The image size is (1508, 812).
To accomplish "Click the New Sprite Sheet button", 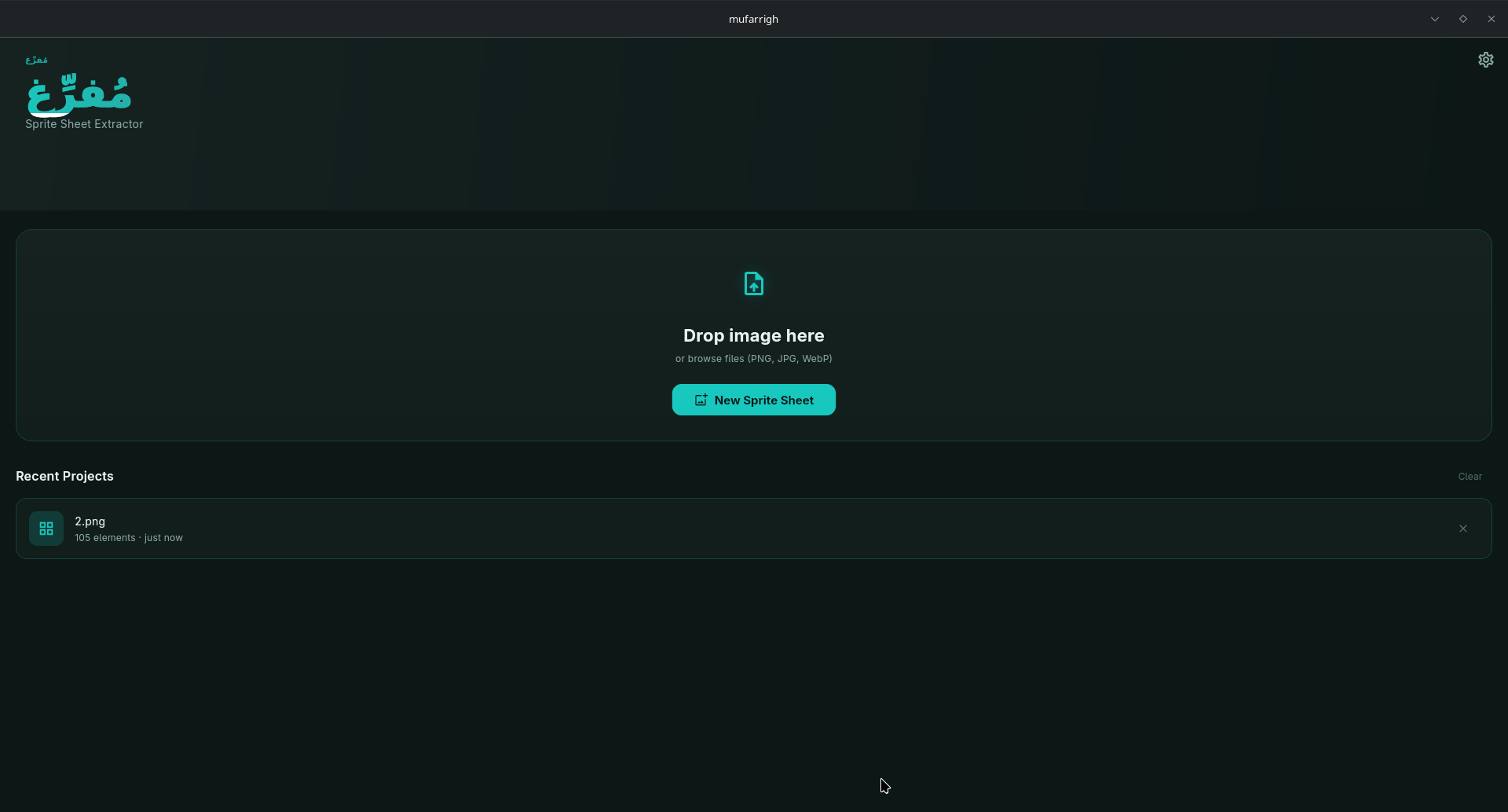I will pyautogui.click(x=753, y=400).
